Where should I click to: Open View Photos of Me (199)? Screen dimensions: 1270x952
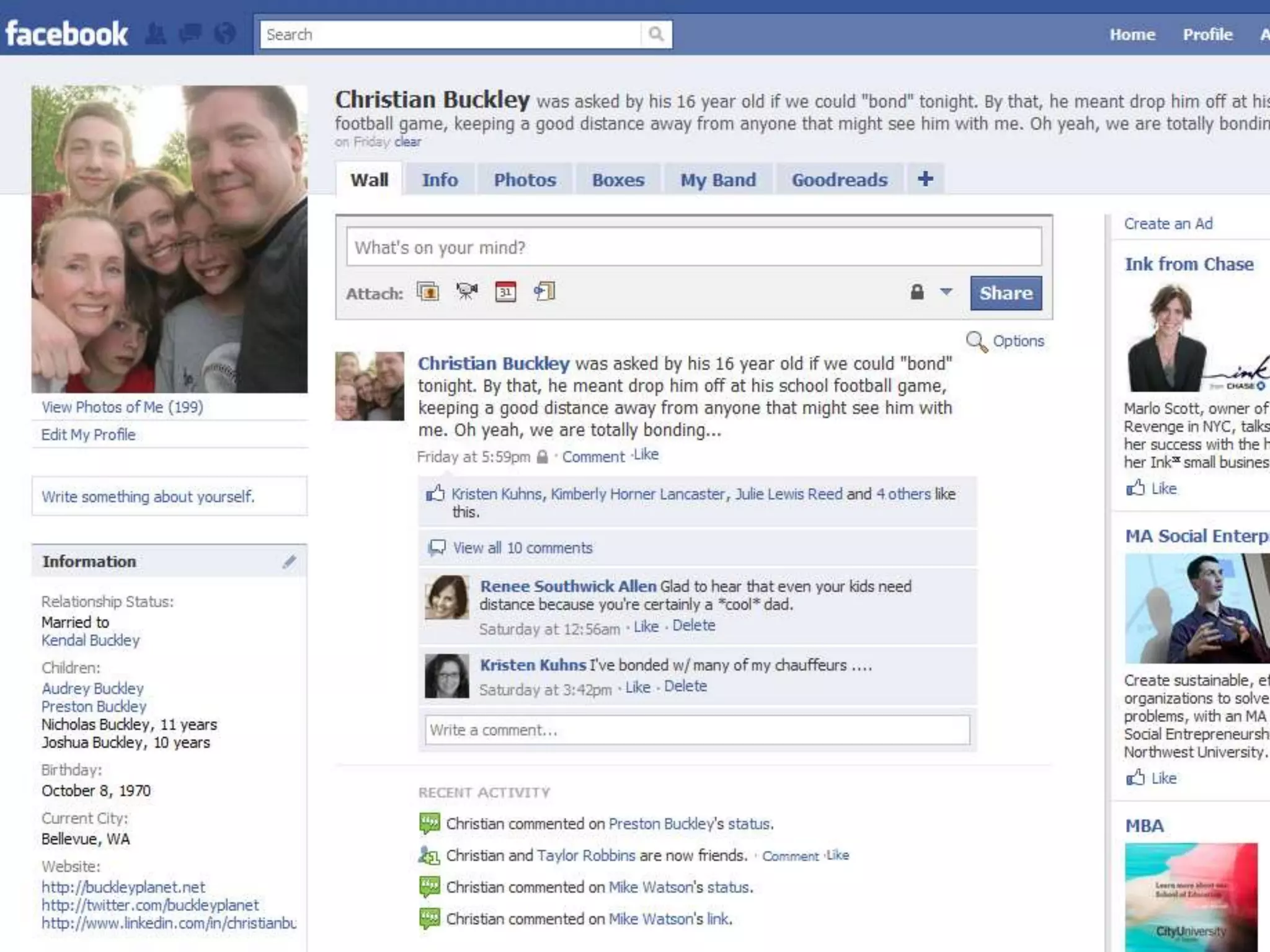click(122, 407)
